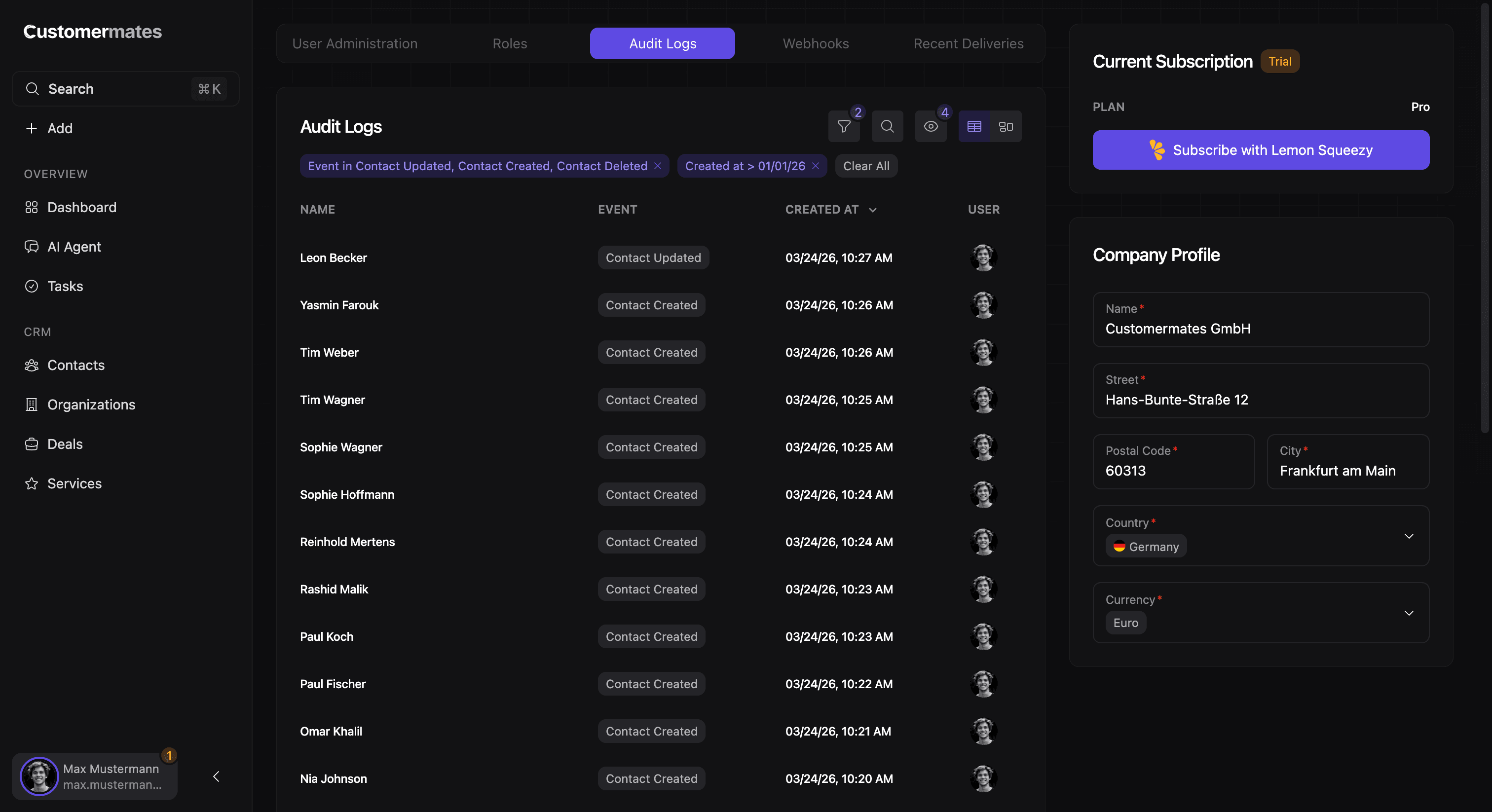Viewport: 1492px width, 812px height.
Task: Select Organizations from the CRM sidebar
Action: click(91, 404)
